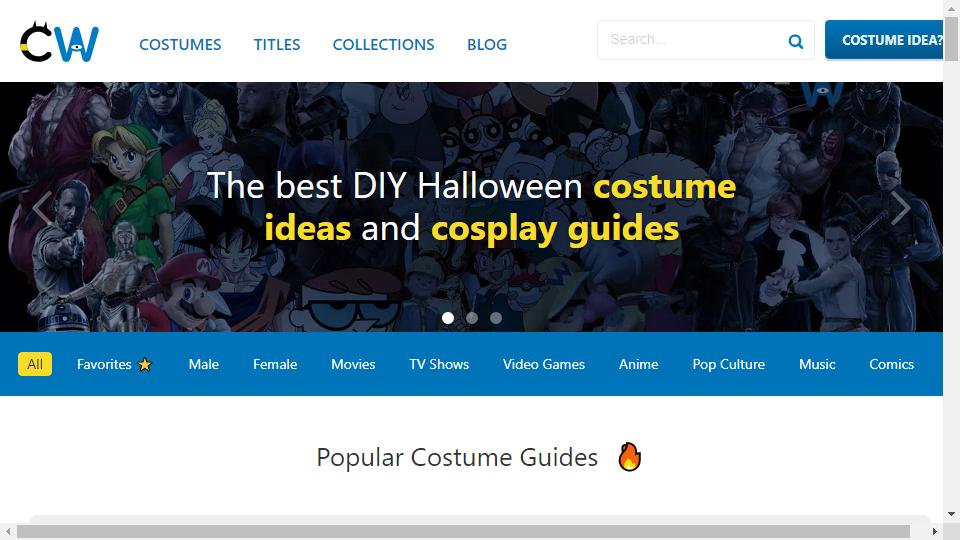Image resolution: width=960 pixels, height=540 pixels.
Task: Click the banner headline text
Action: pyautogui.click(x=471, y=207)
